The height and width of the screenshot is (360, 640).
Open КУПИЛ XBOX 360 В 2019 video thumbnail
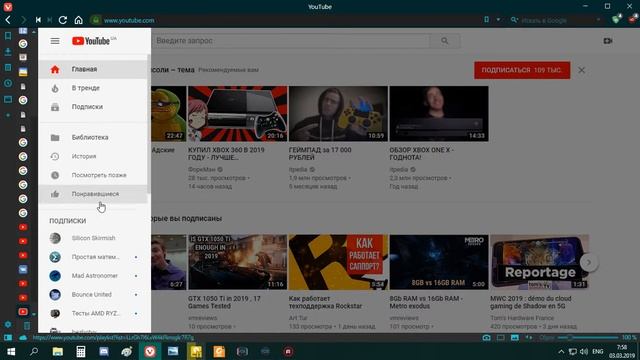click(x=238, y=113)
